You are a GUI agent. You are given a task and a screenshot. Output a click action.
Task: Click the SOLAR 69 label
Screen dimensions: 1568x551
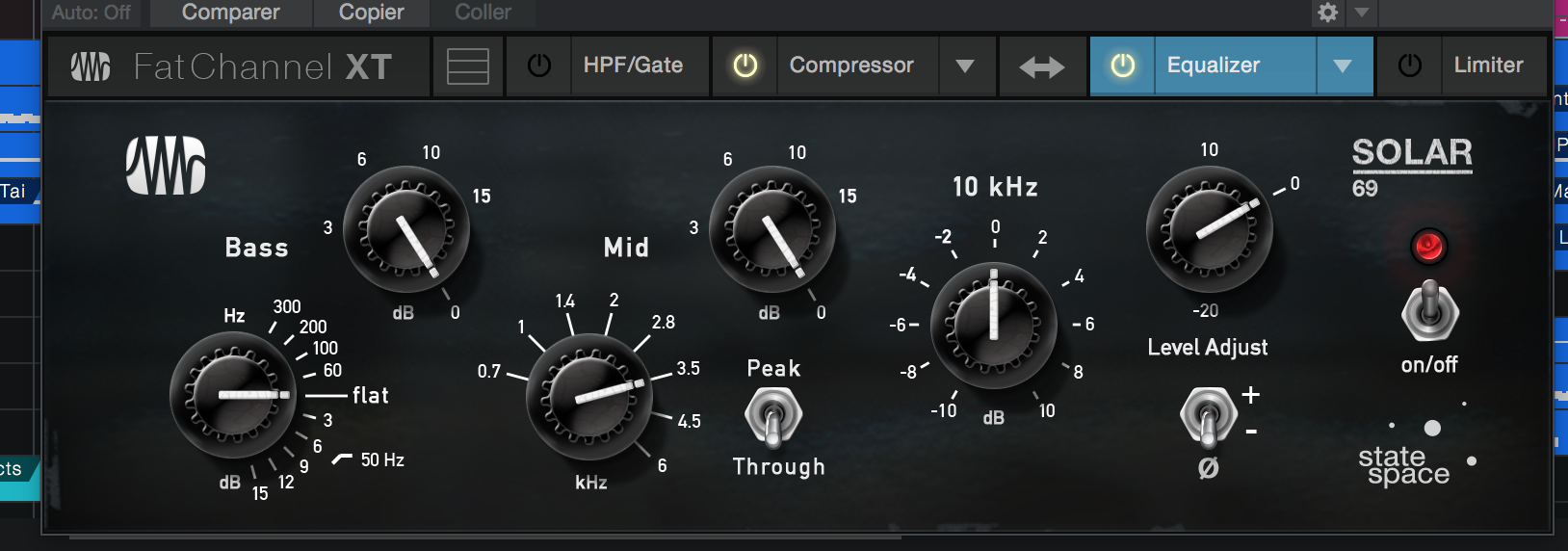click(1412, 166)
